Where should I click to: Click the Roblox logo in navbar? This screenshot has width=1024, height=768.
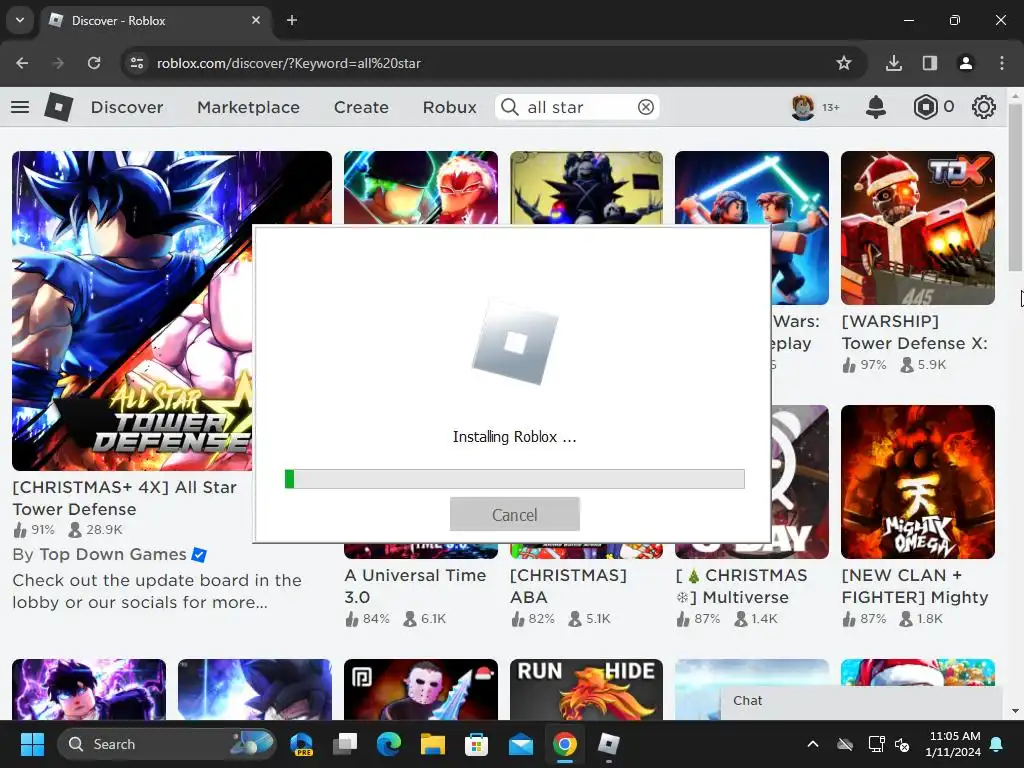coord(58,107)
